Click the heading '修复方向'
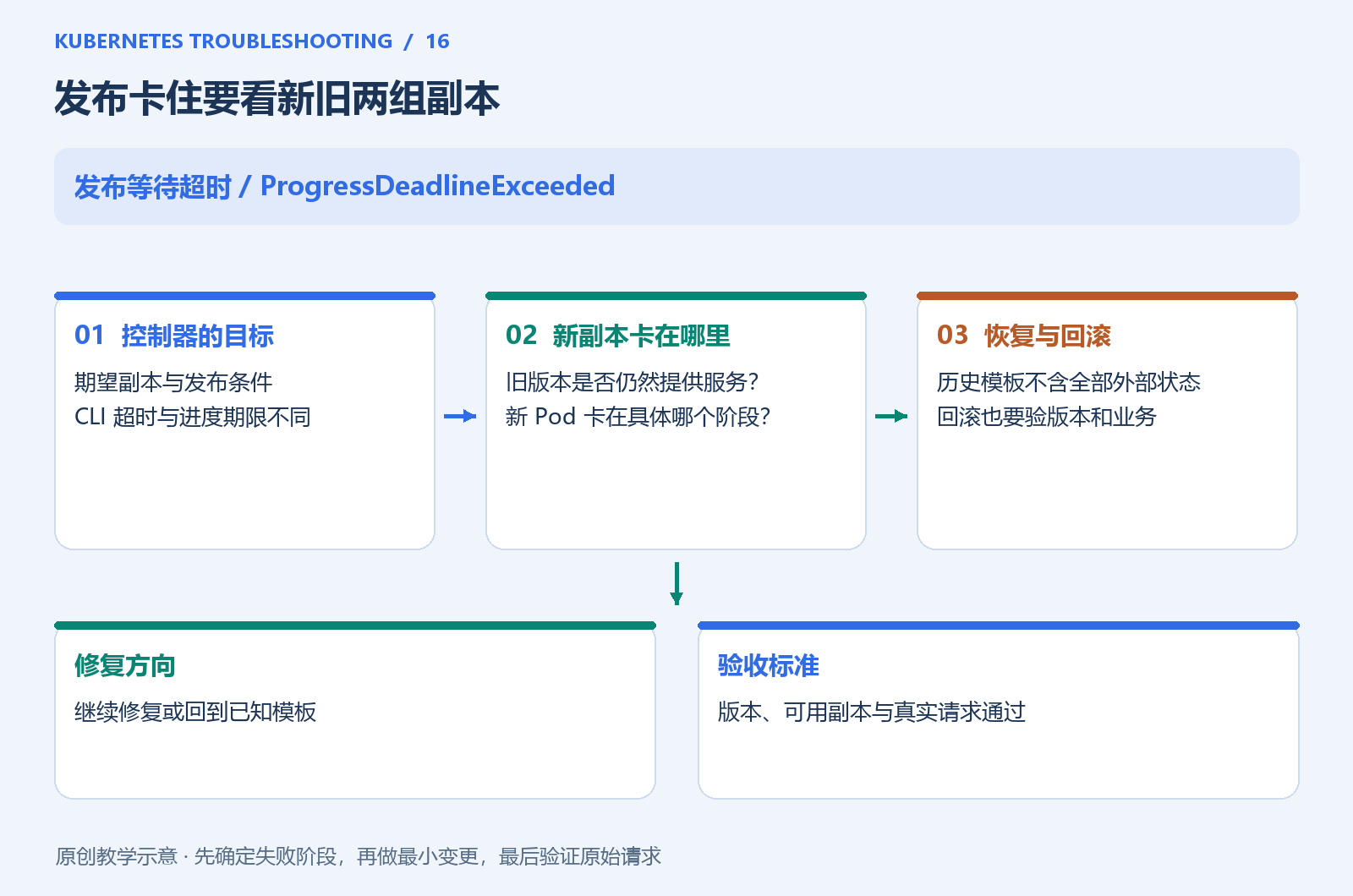This screenshot has height=896, width=1353. (x=125, y=665)
